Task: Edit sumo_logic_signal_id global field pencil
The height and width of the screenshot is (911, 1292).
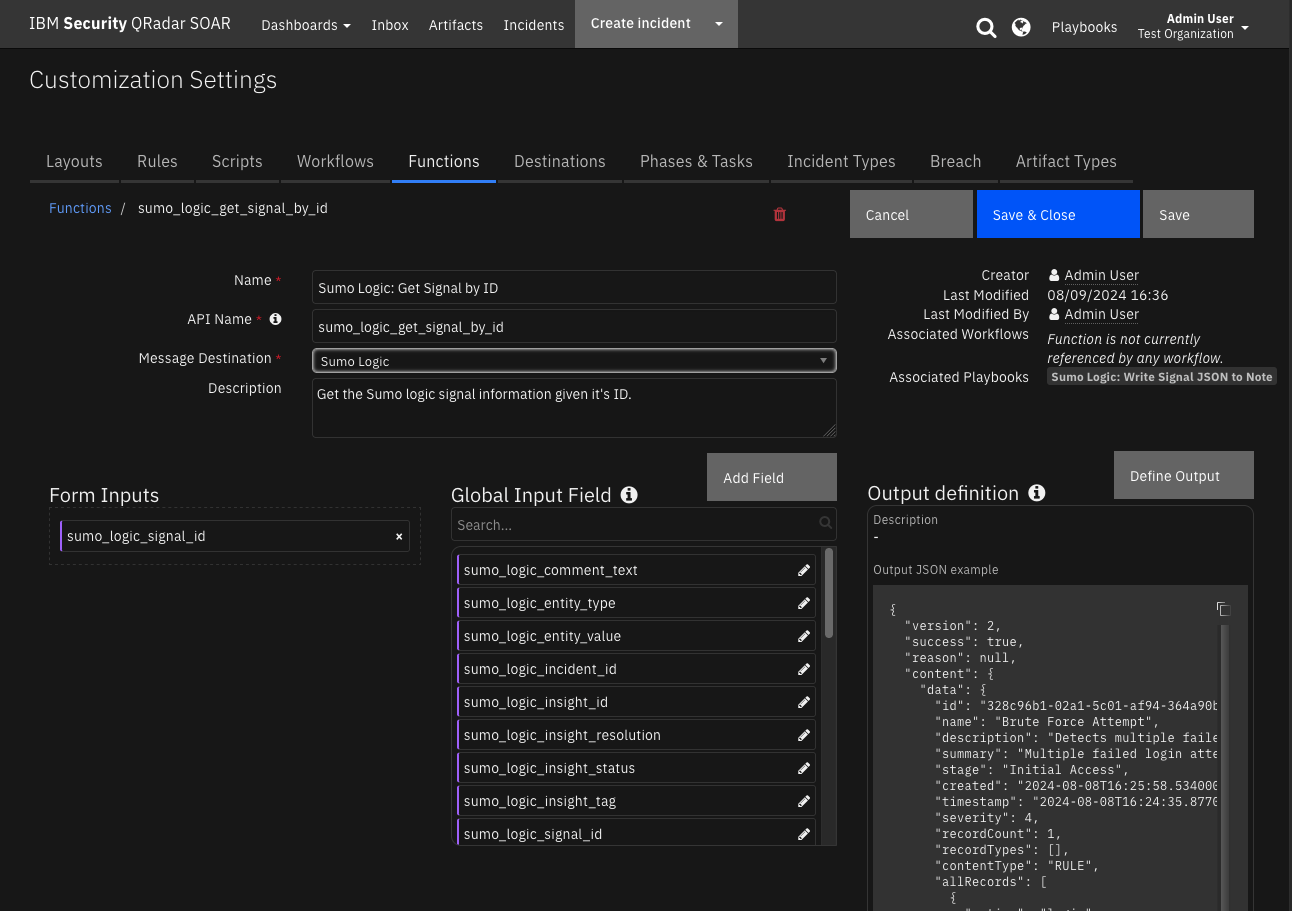Action: pos(804,834)
